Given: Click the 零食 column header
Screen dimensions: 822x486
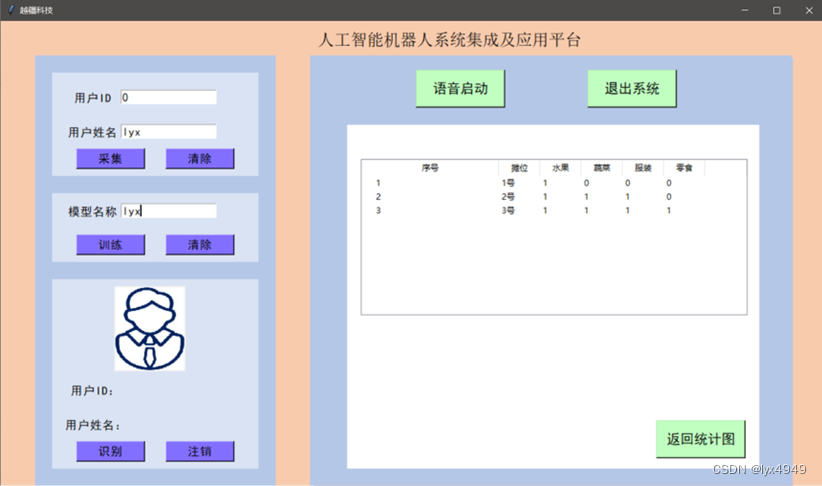Looking at the screenshot, I should (684, 168).
